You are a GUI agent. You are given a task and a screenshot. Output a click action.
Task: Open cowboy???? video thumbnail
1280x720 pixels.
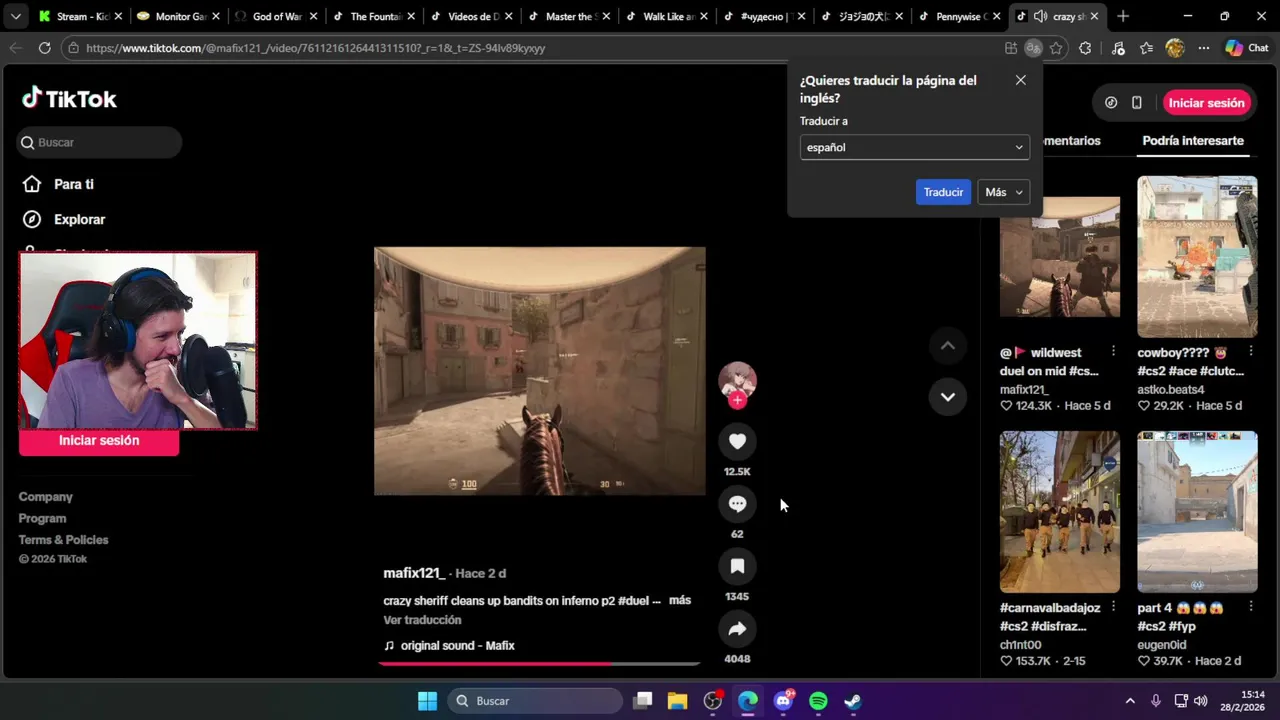tap(1197, 257)
